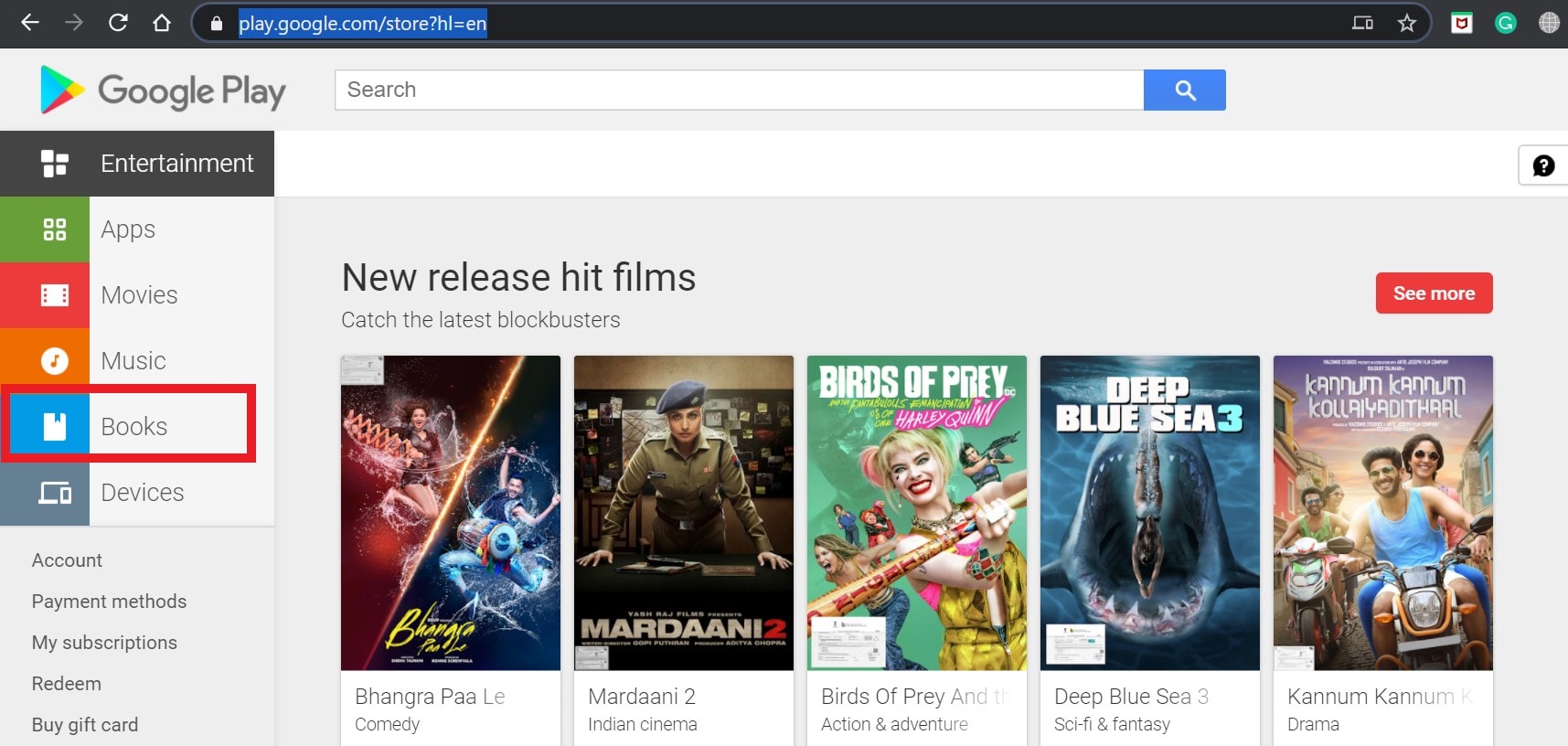This screenshot has height=746, width=1568.
Task: Open Payment methods link
Action: [109, 602]
